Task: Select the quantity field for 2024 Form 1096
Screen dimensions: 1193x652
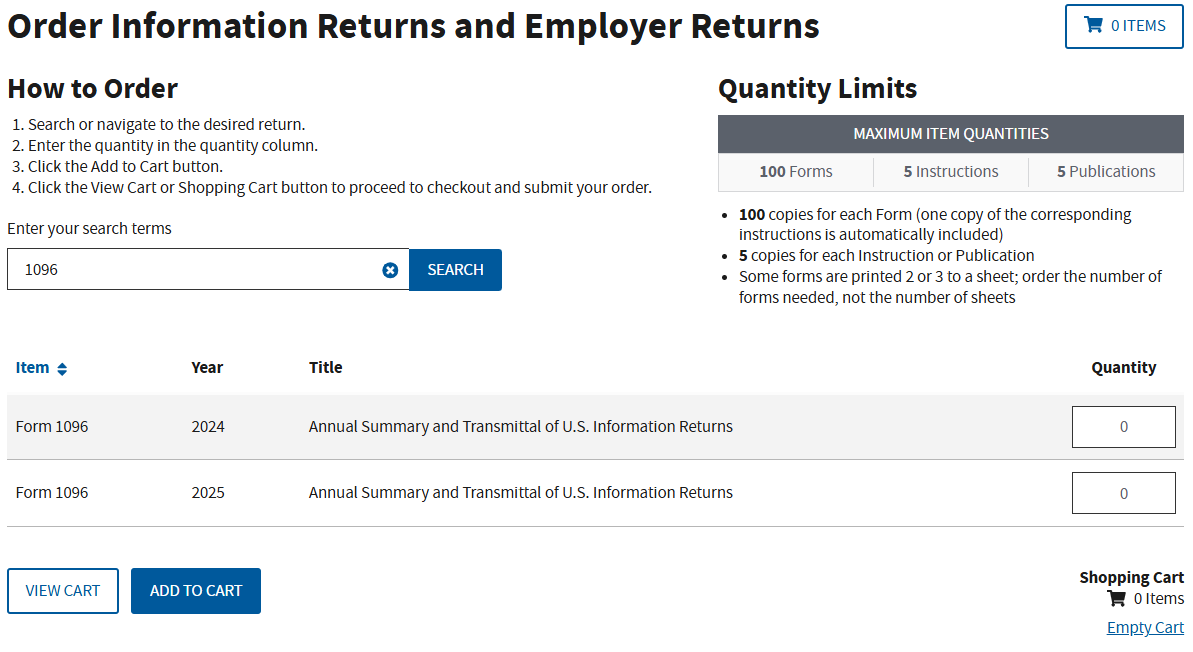Action: [x=1123, y=426]
